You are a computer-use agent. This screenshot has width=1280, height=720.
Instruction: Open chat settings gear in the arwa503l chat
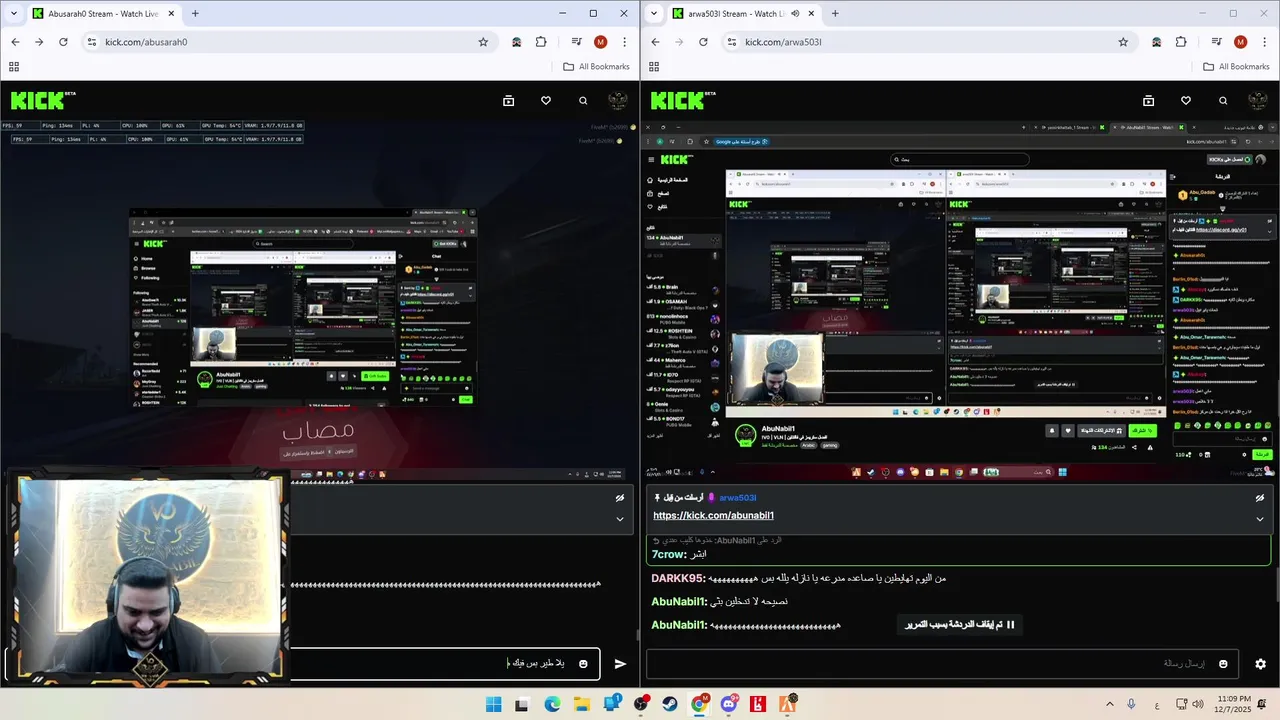(x=1260, y=664)
